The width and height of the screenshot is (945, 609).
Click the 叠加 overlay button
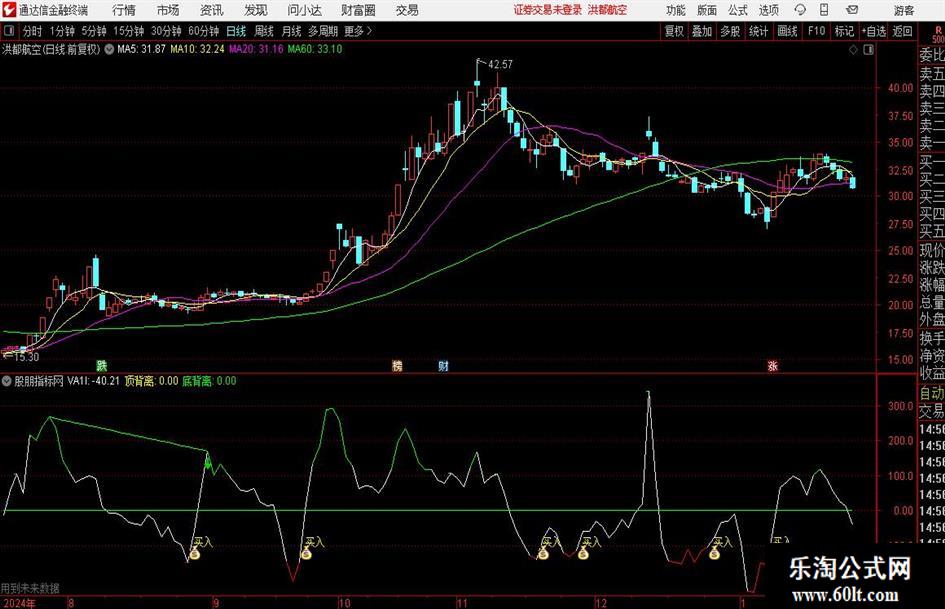coord(702,31)
